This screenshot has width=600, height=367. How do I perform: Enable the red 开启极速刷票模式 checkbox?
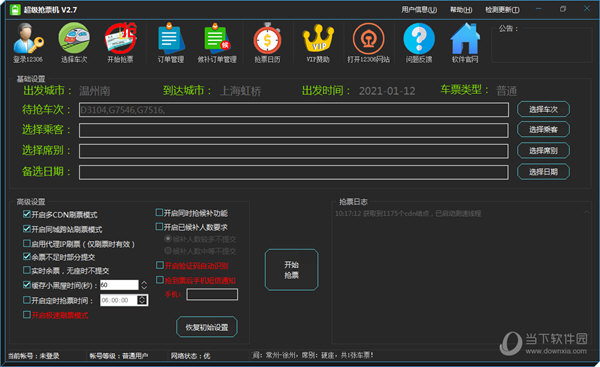tap(26, 315)
